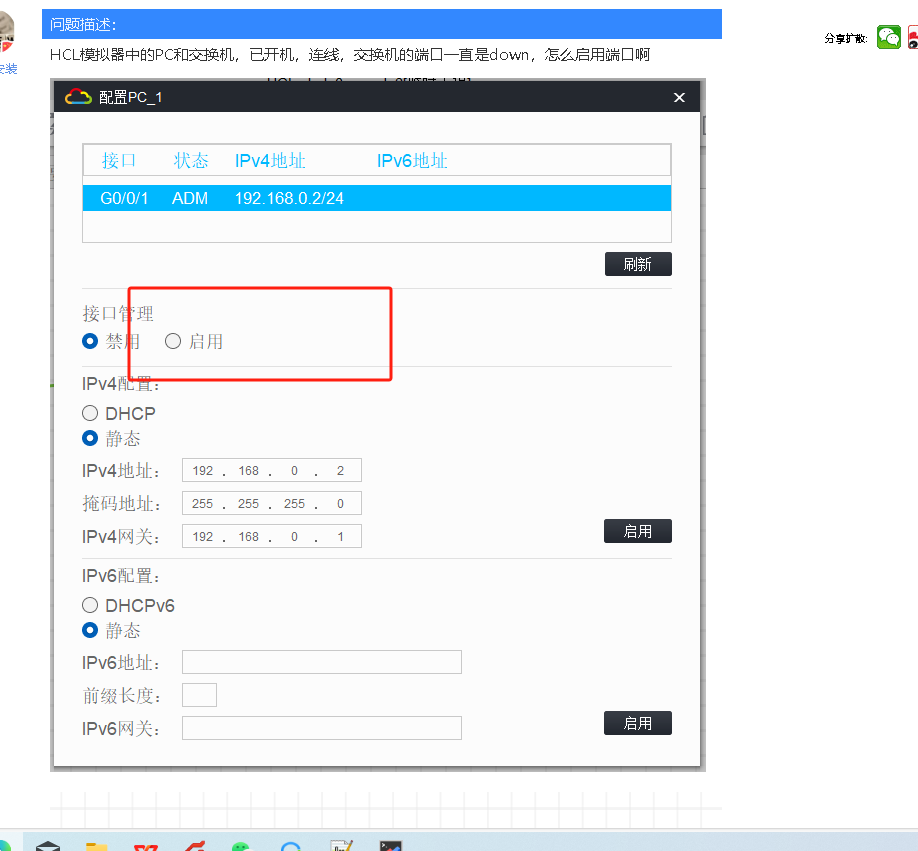The height and width of the screenshot is (851, 918).
Task: Click the 192.168.0.2/24 address cell
Action: pos(289,198)
